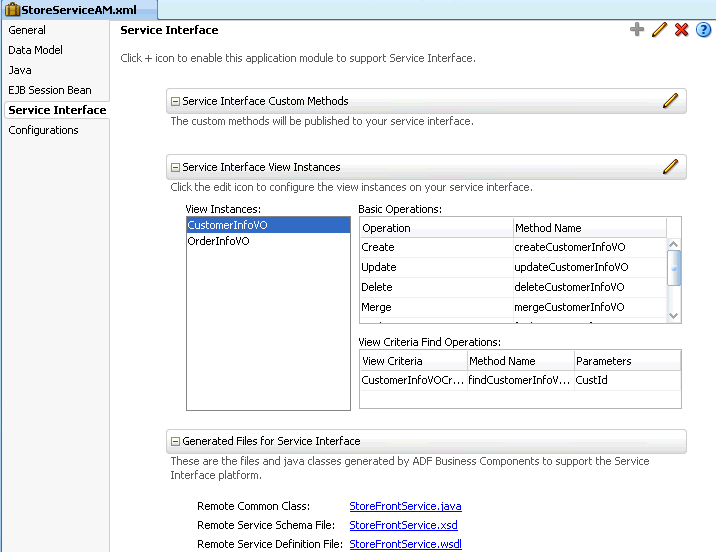Click the Basic Operations scrollbar thumb
716x552 pixels.
pos(674,268)
